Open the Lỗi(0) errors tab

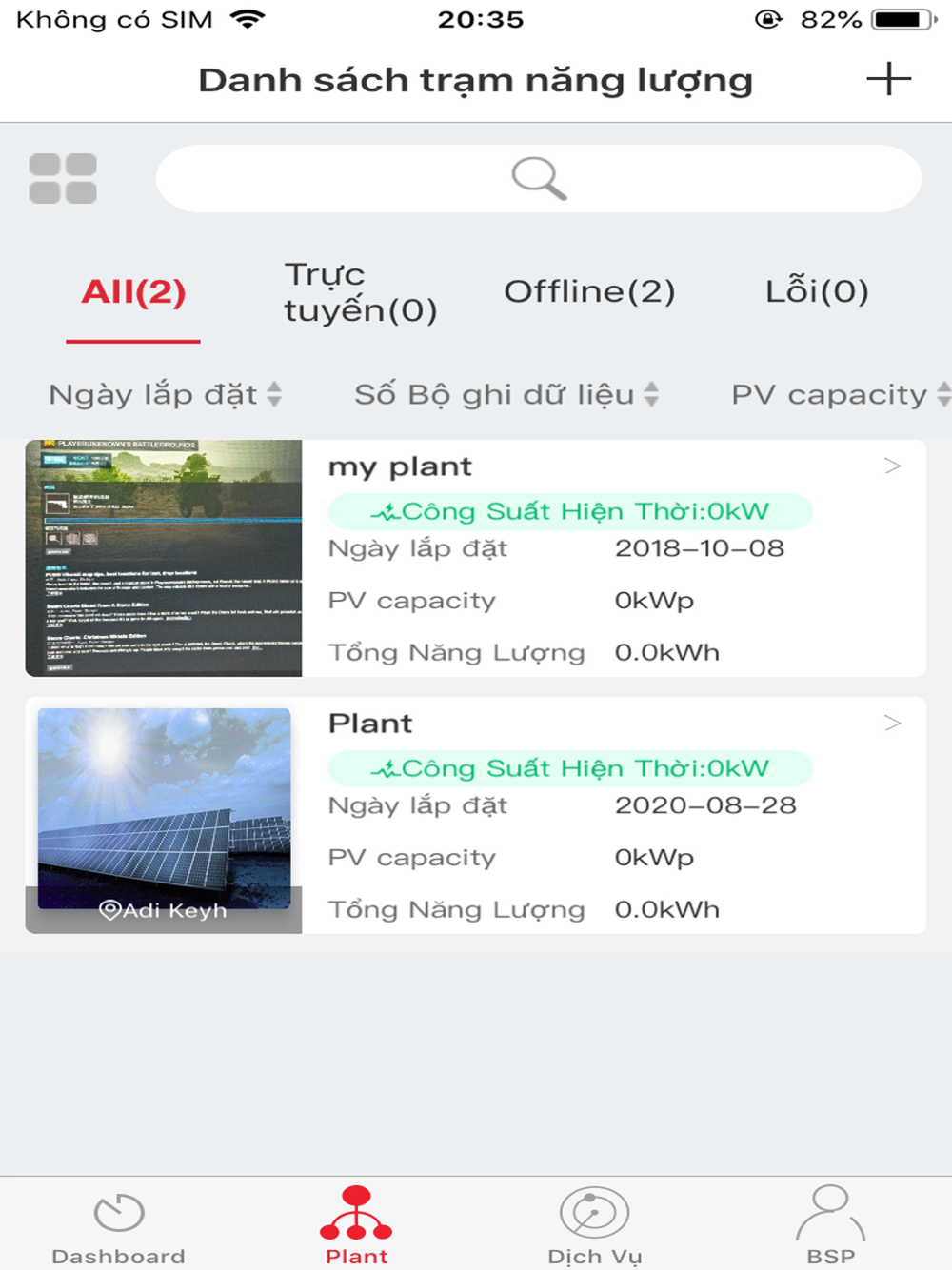(x=817, y=290)
